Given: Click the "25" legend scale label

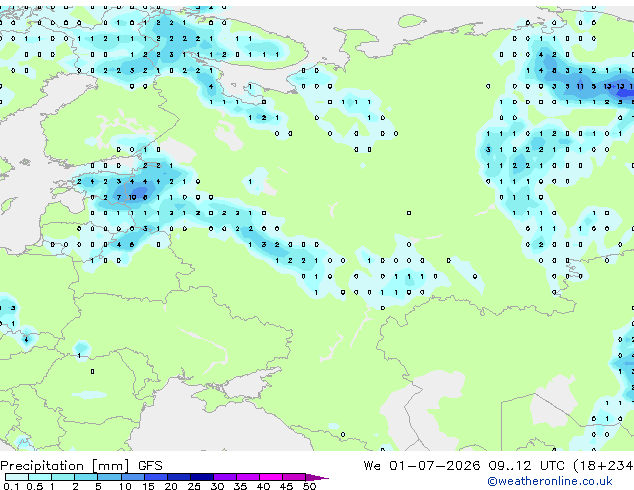Looking at the screenshot, I should pyautogui.click(x=194, y=486).
